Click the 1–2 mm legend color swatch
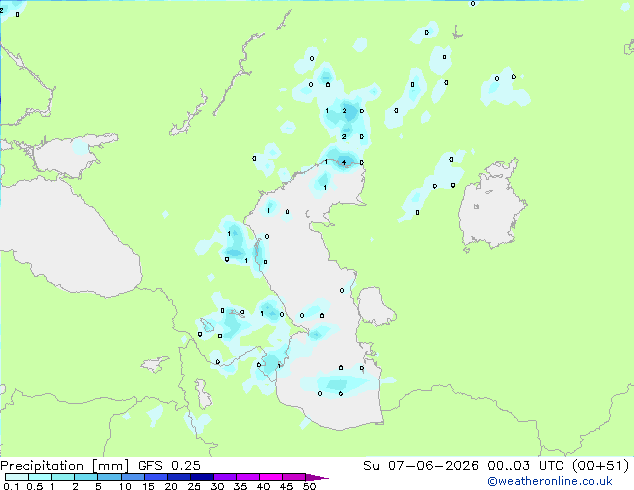This screenshot has height=490, width=634. click(63, 477)
